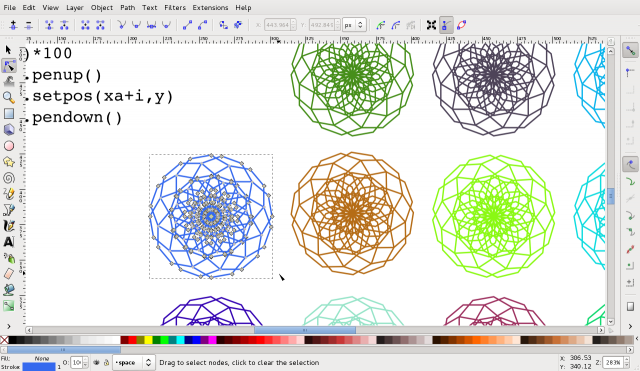Viewport: 640px width, 371px height.
Task: Make selected nodes symmetric
Action: pos(151,25)
